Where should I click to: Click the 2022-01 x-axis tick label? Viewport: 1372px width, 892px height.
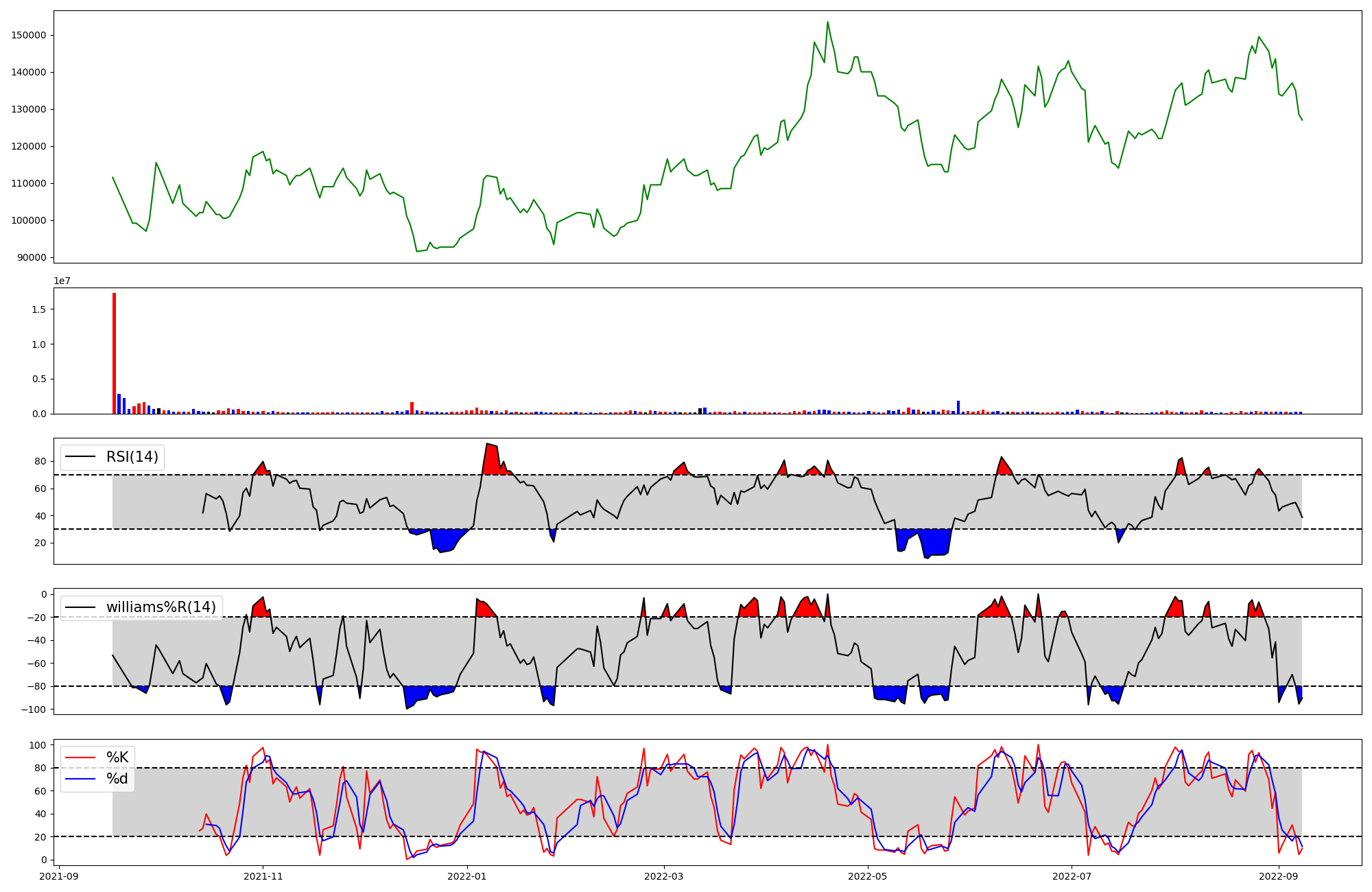point(467,876)
